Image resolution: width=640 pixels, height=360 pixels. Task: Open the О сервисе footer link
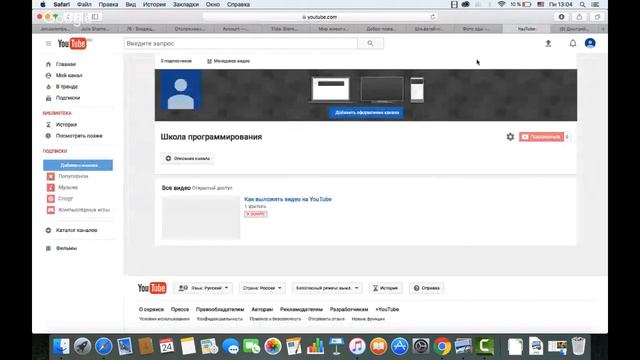(151, 309)
